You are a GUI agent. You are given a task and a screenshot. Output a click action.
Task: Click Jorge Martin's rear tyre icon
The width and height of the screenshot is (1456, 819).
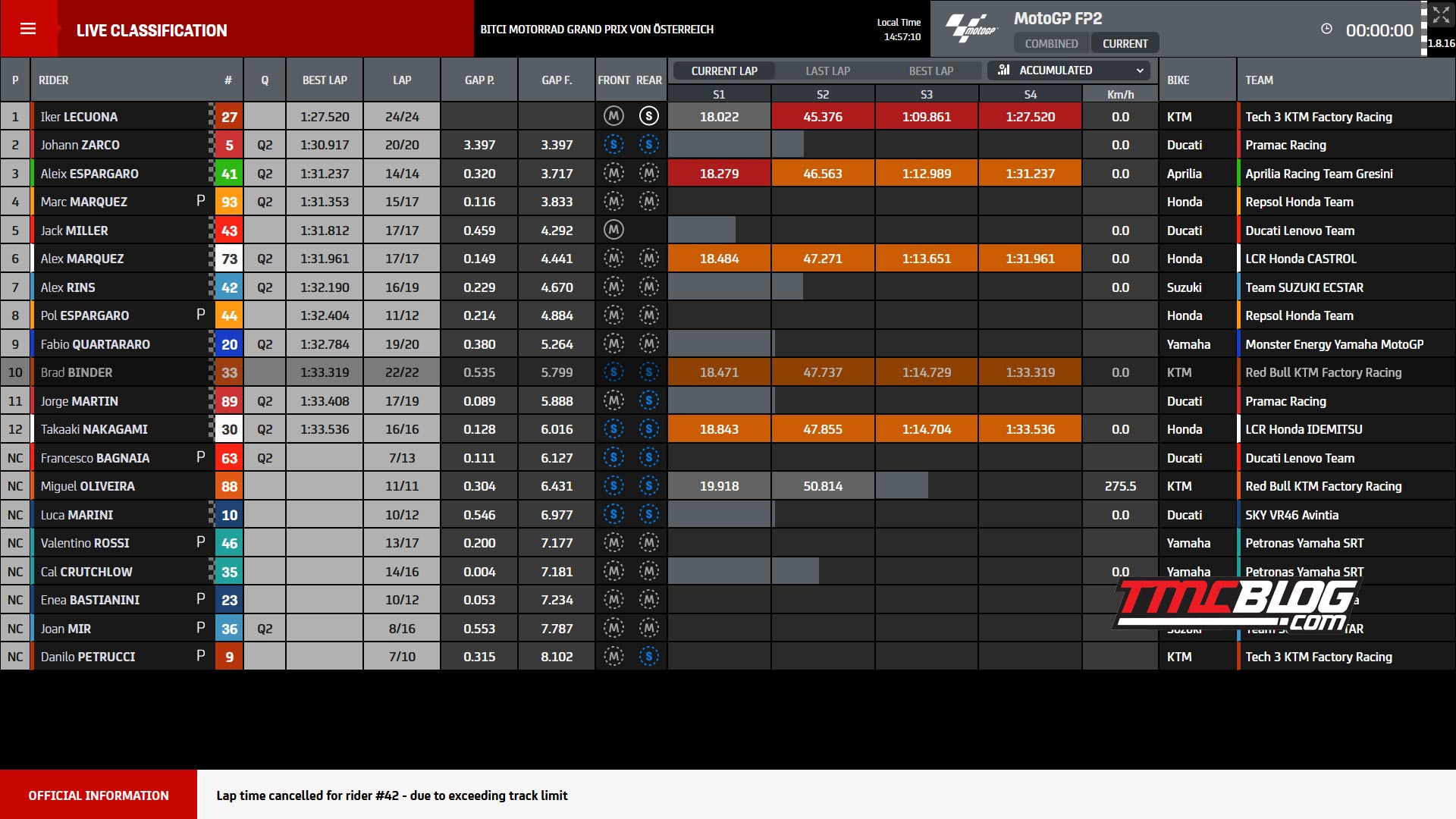click(648, 400)
